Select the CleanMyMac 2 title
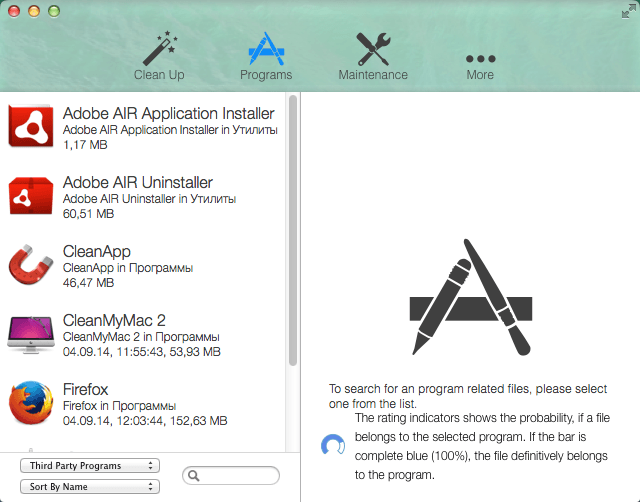The height and width of the screenshot is (502, 640). [x=114, y=321]
